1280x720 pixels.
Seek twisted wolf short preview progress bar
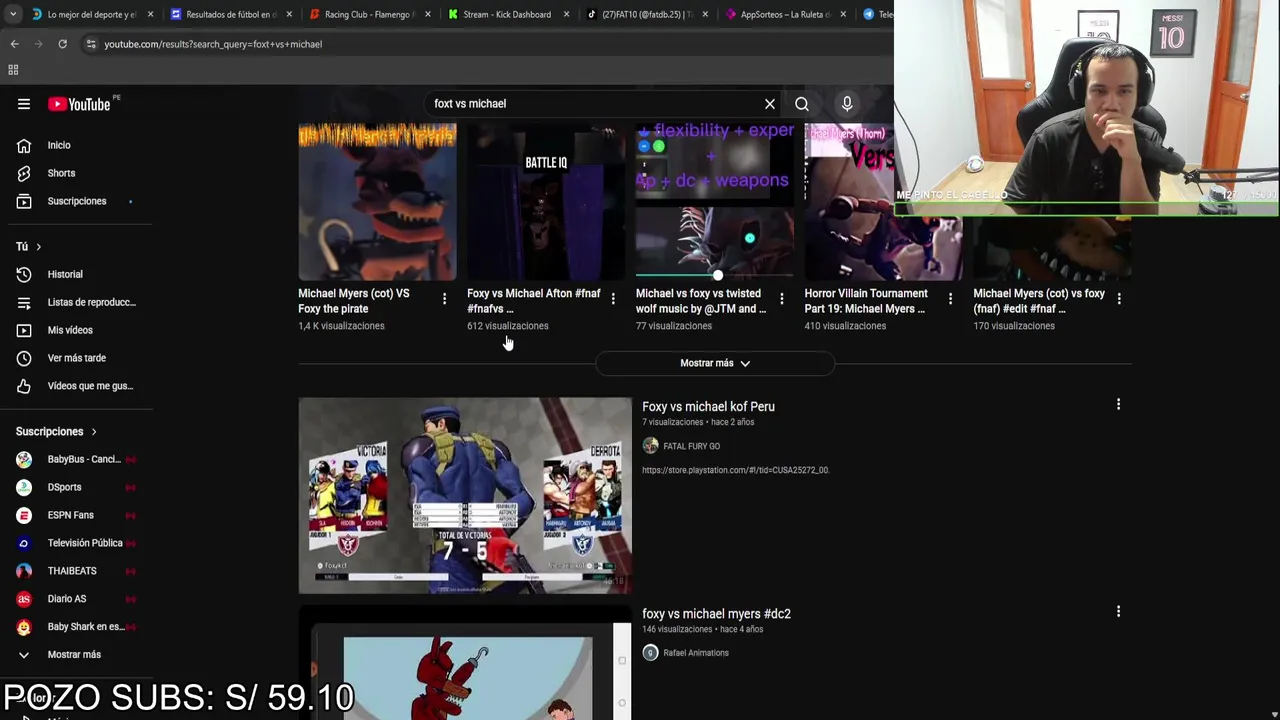[x=714, y=275]
